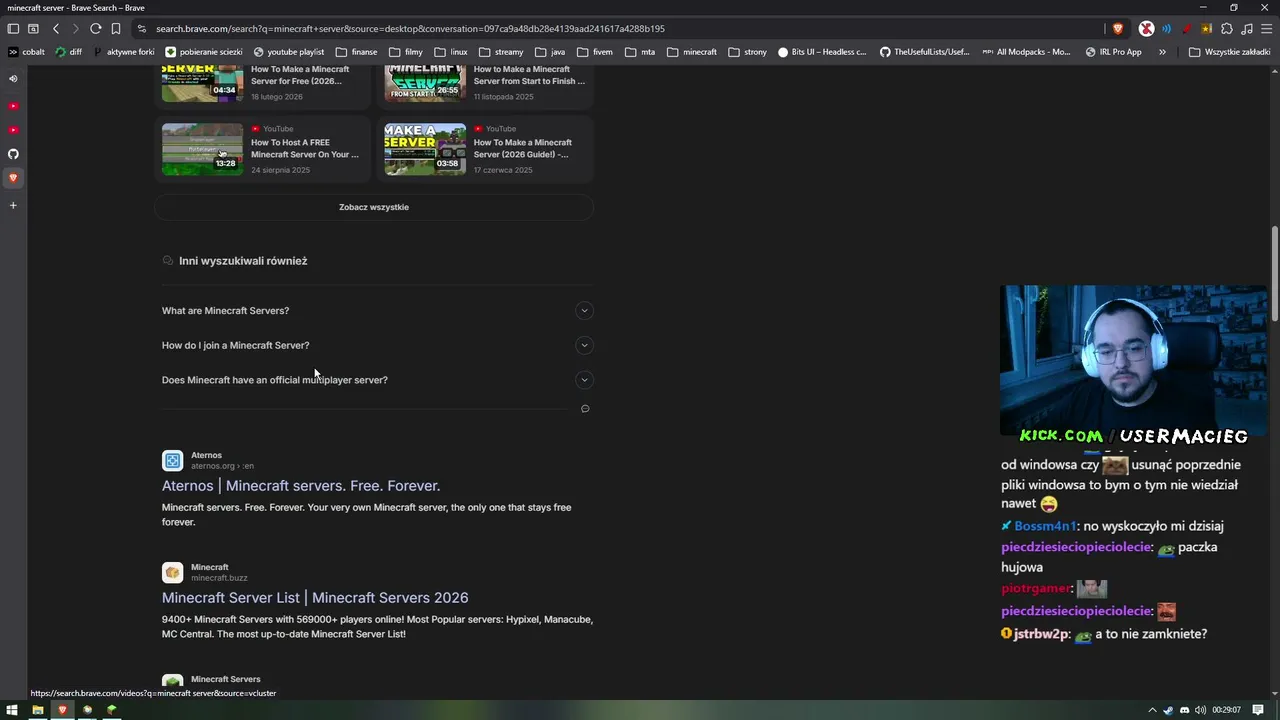
Task: Go back to the previous page
Action: (x=56, y=29)
